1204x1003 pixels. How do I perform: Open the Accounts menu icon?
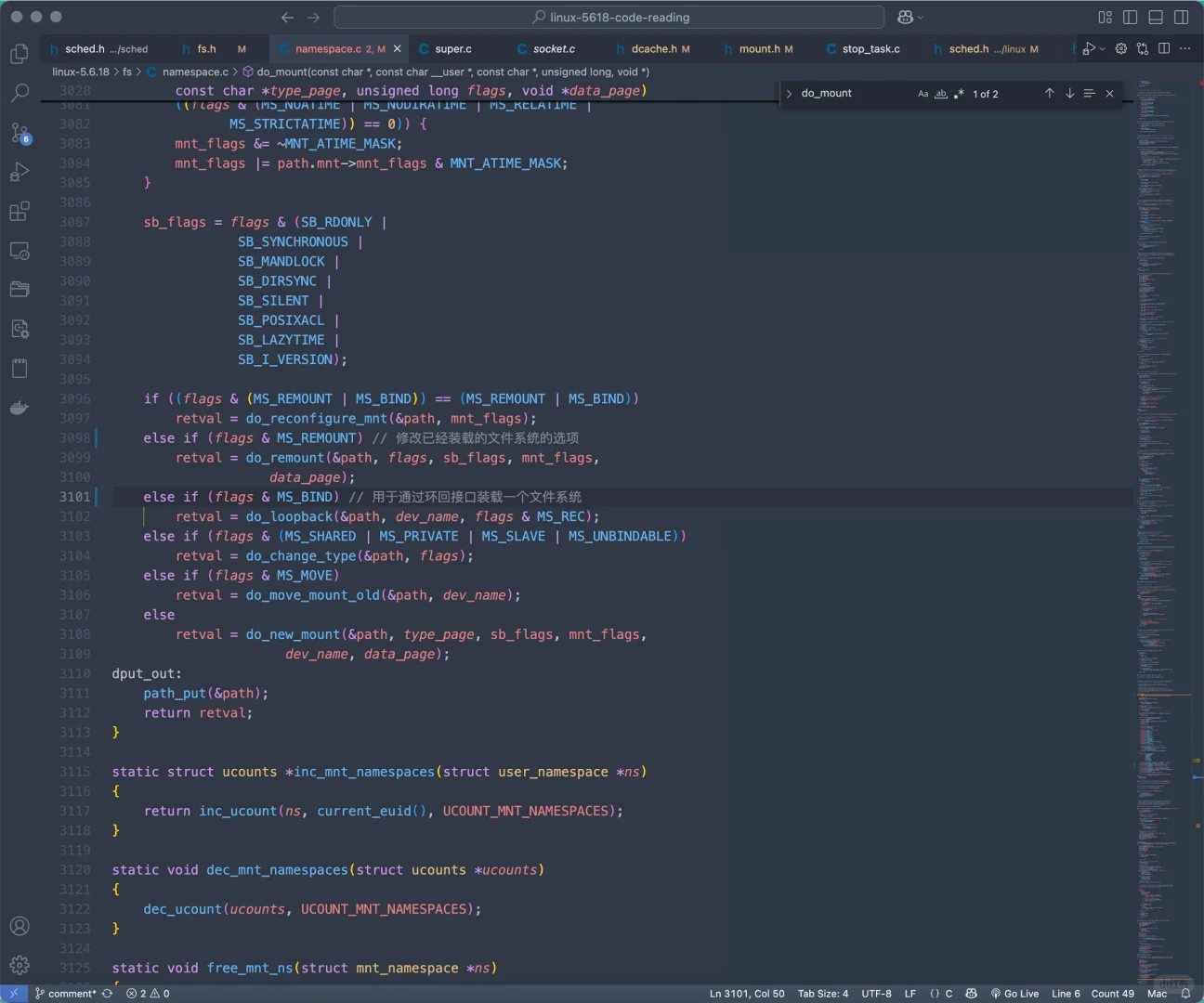click(20, 926)
